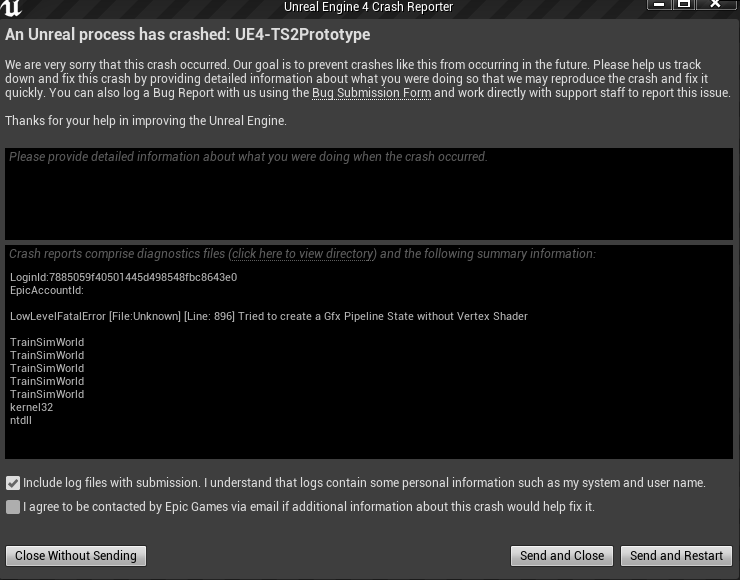Click the EpicAccountId line
Viewport: 740px width, 580px height.
pyautogui.click(x=47, y=290)
